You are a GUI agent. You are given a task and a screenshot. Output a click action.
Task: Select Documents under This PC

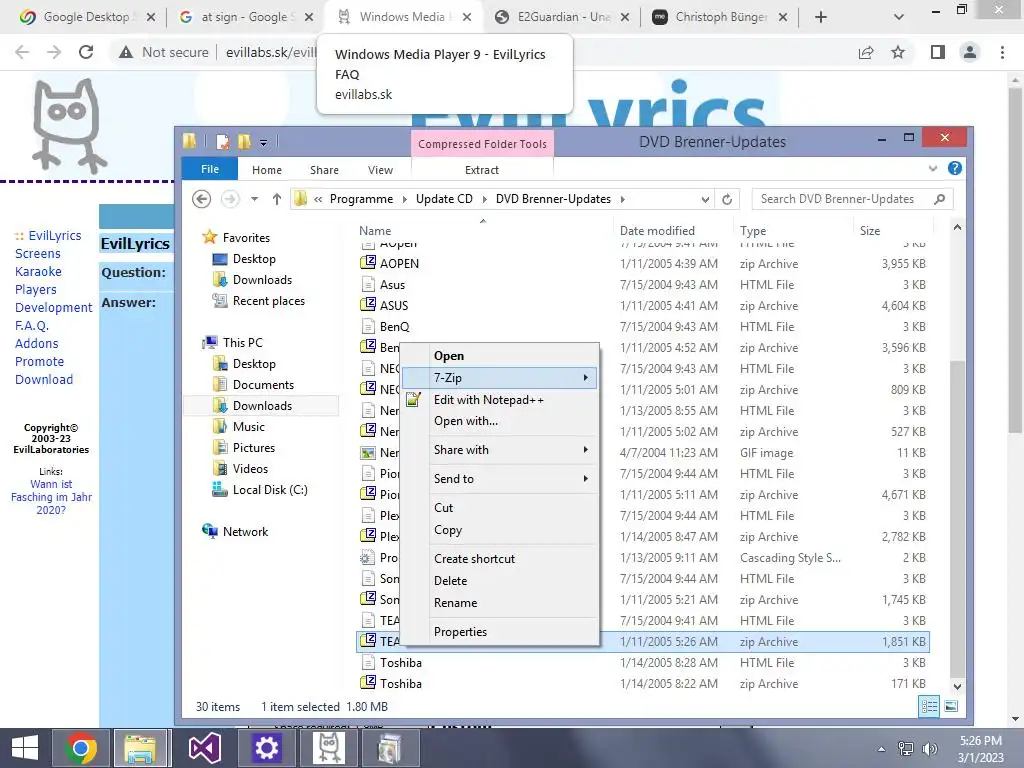[x=263, y=385]
